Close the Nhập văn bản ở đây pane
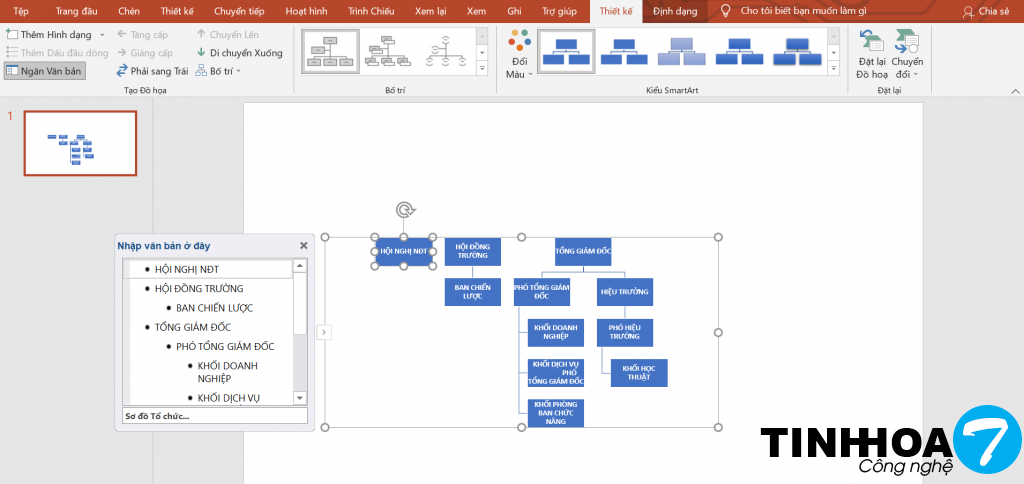 click(x=304, y=245)
